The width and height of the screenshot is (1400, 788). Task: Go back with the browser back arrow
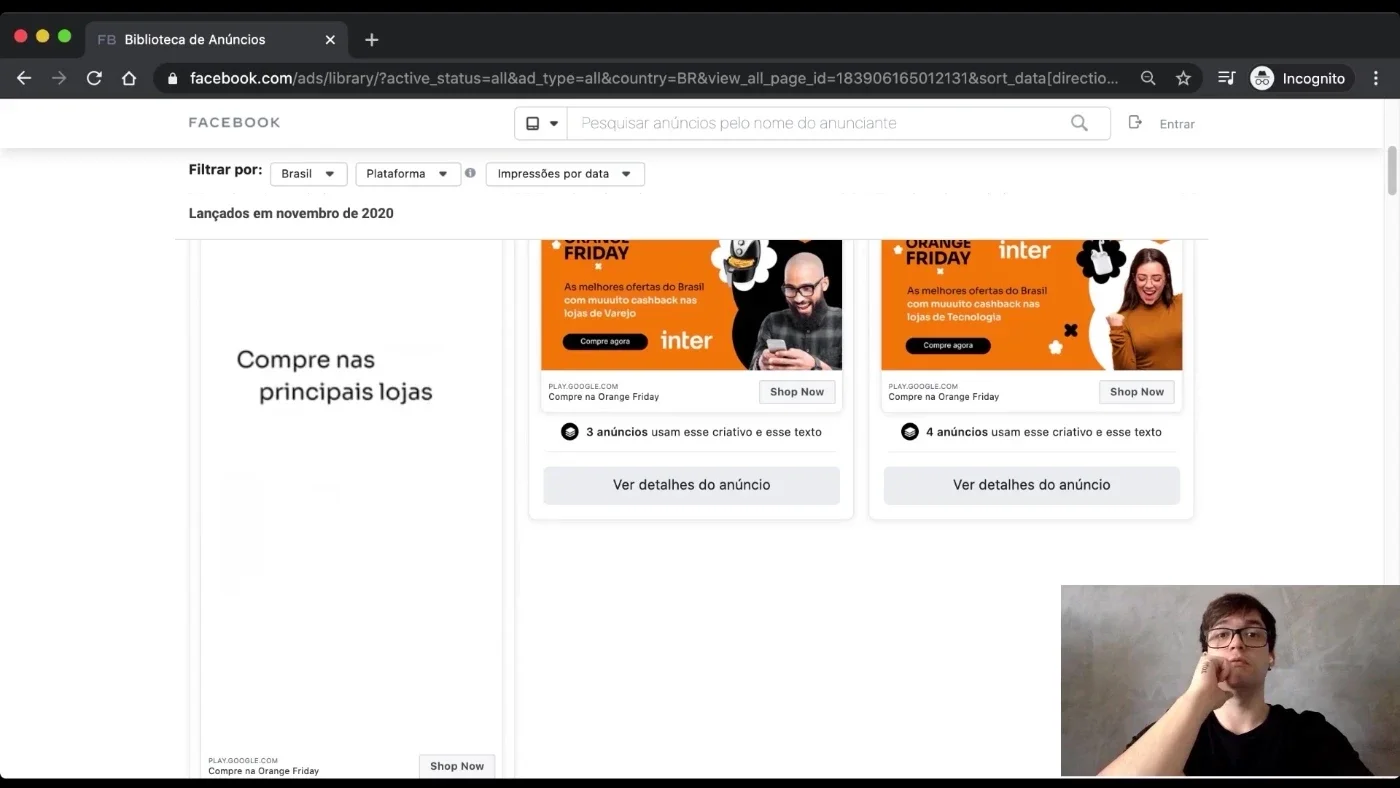[x=24, y=78]
